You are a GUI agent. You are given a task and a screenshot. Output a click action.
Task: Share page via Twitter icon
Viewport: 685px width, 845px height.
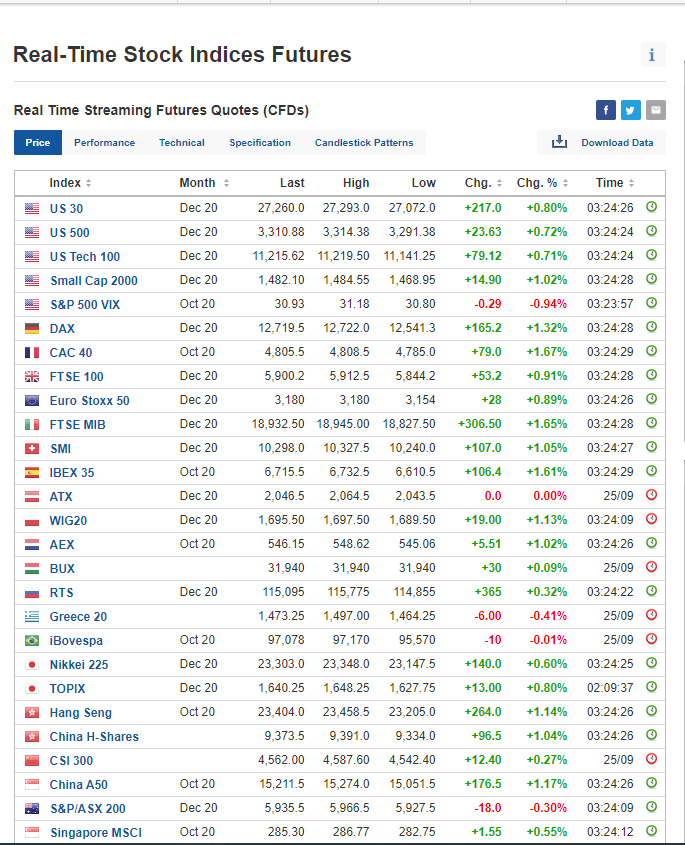[630, 110]
